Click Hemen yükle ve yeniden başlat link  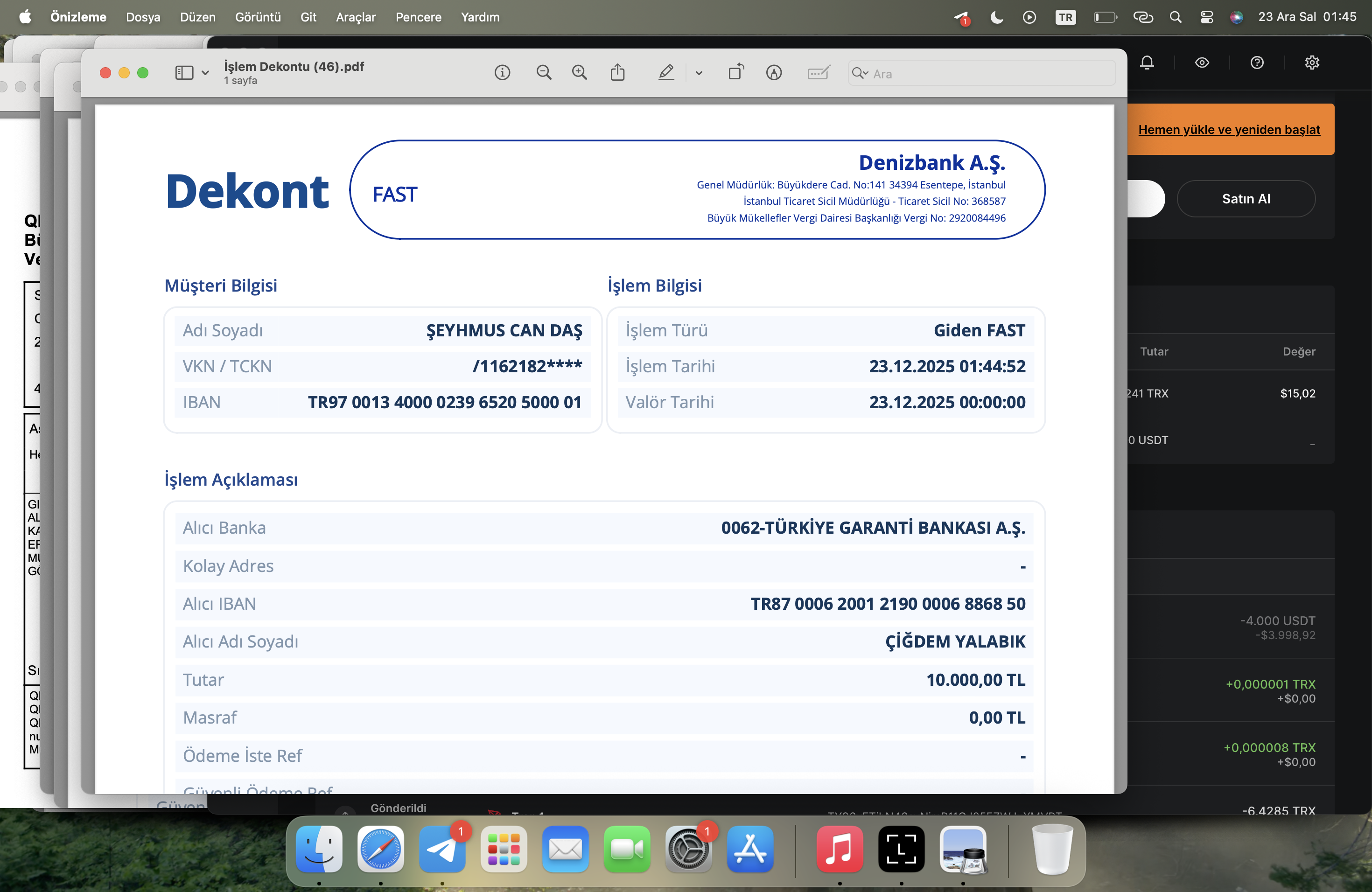[1228, 130]
